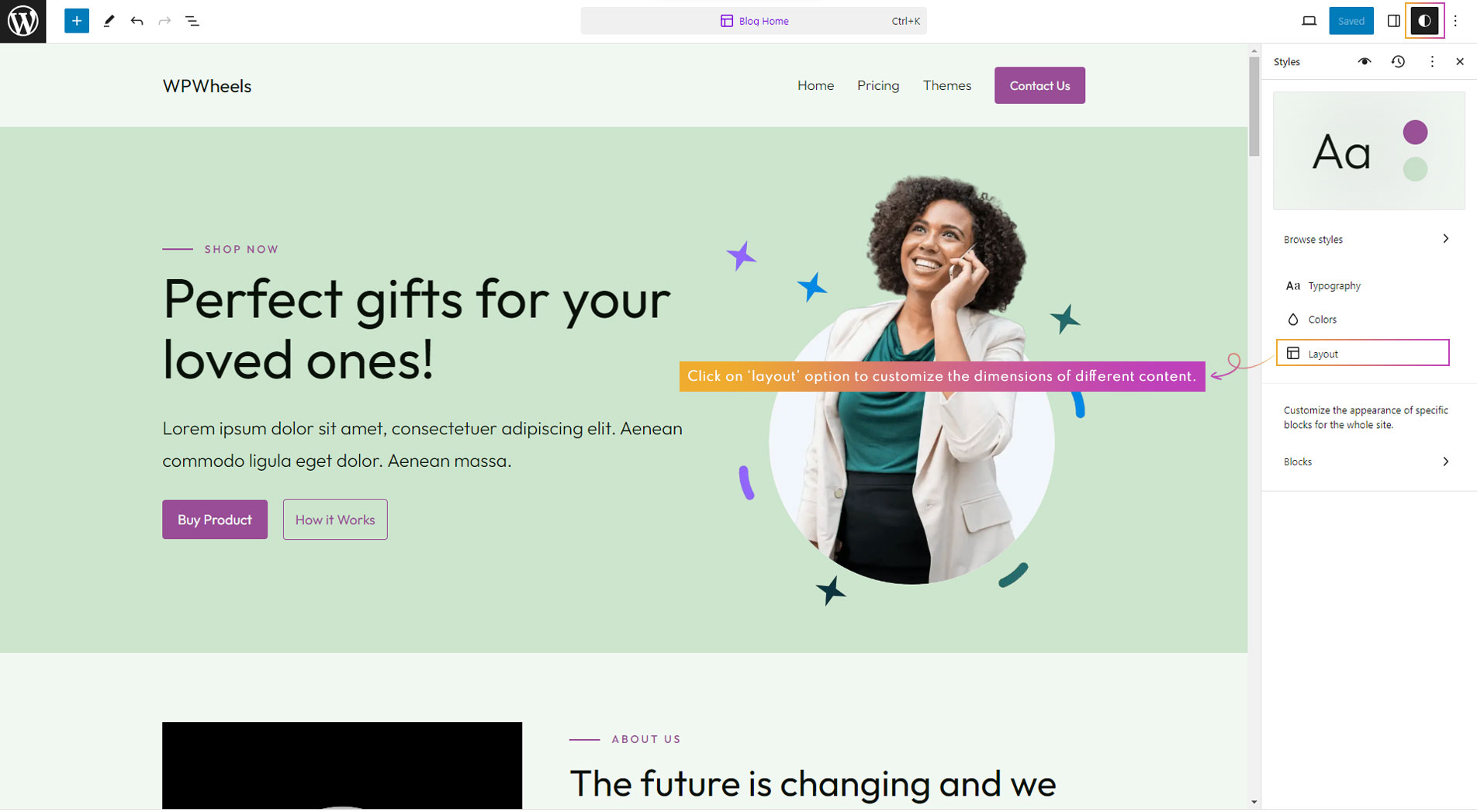Open the document overview list view
The height and width of the screenshot is (812, 1477).
click(192, 21)
